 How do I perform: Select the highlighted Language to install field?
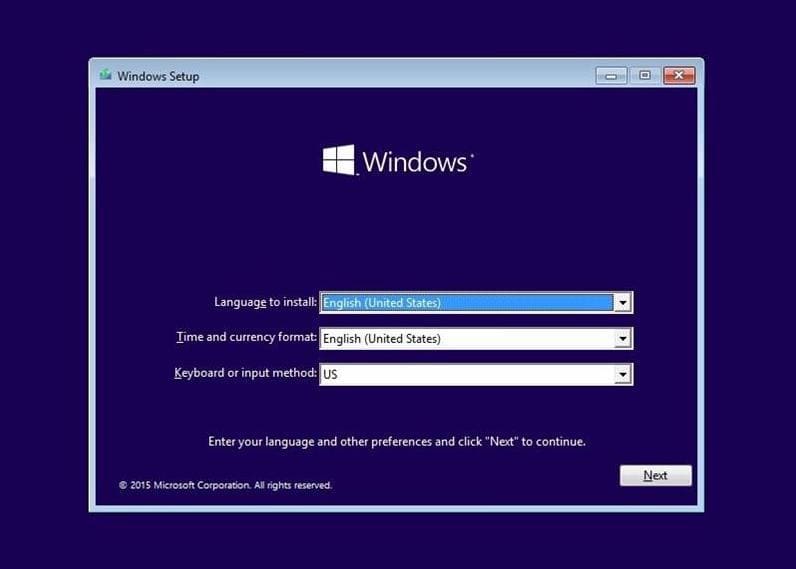click(x=466, y=303)
